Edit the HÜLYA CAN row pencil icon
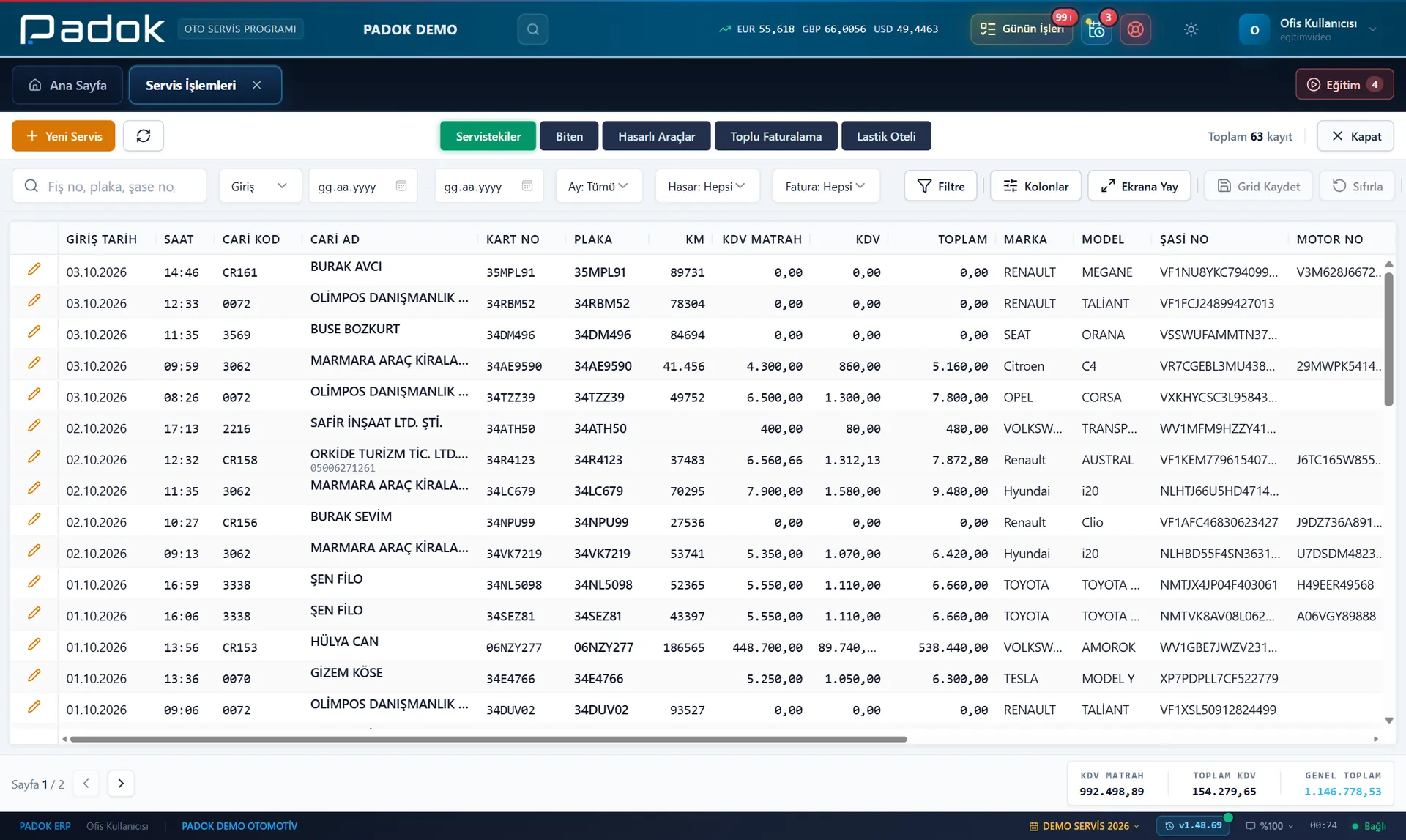The width and height of the screenshot is (1406, 840). pos(34,644)
